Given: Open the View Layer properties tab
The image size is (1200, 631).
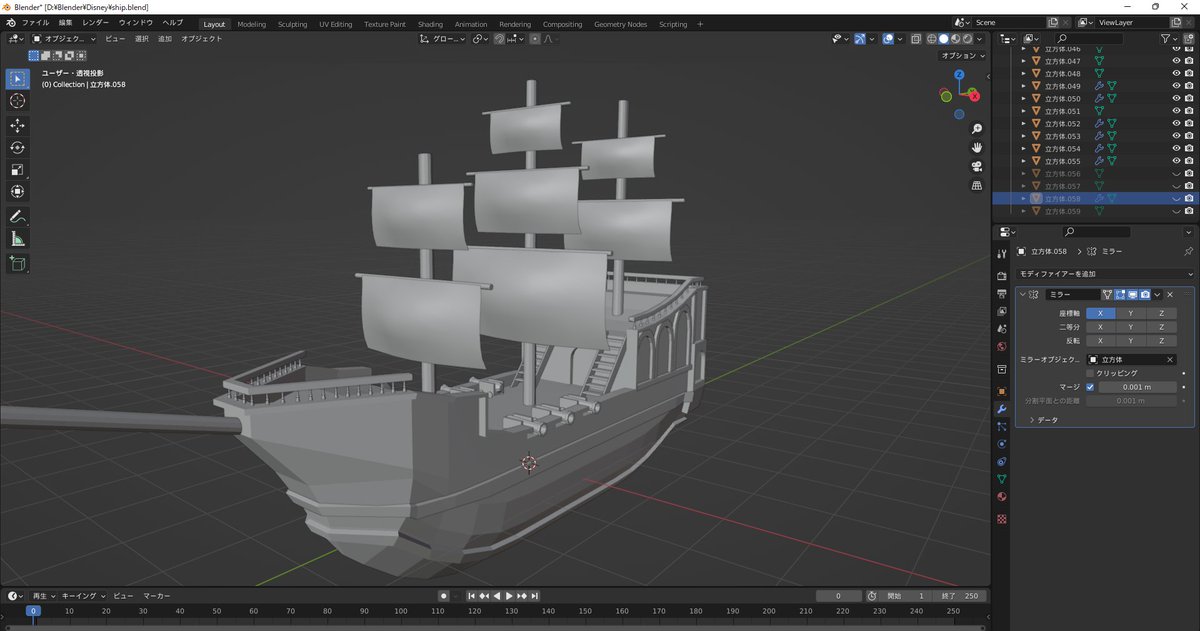Looking at the screenshot, I should tap(1001, 311).
